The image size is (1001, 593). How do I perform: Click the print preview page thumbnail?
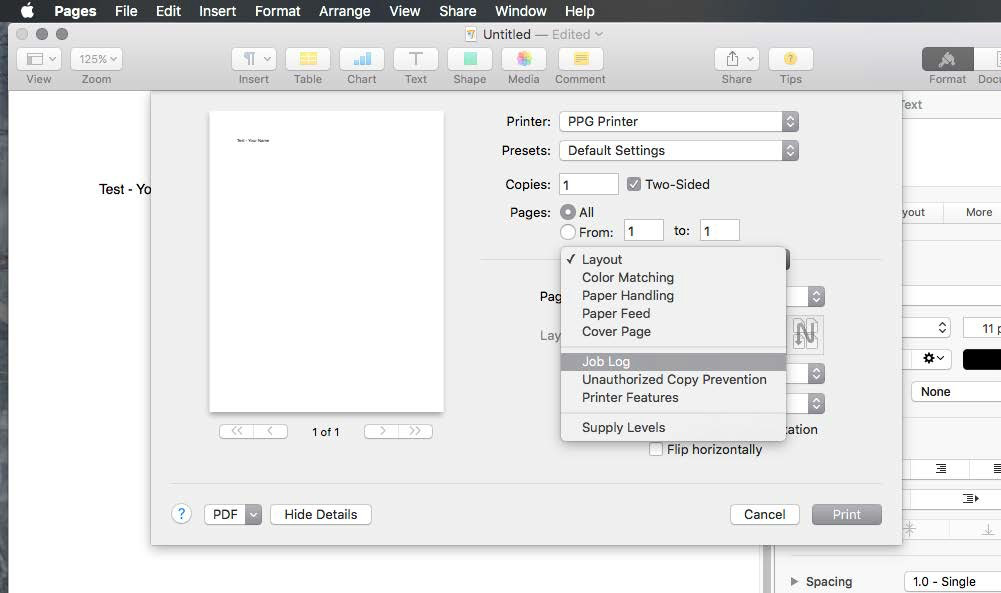(x=326, y=262)
